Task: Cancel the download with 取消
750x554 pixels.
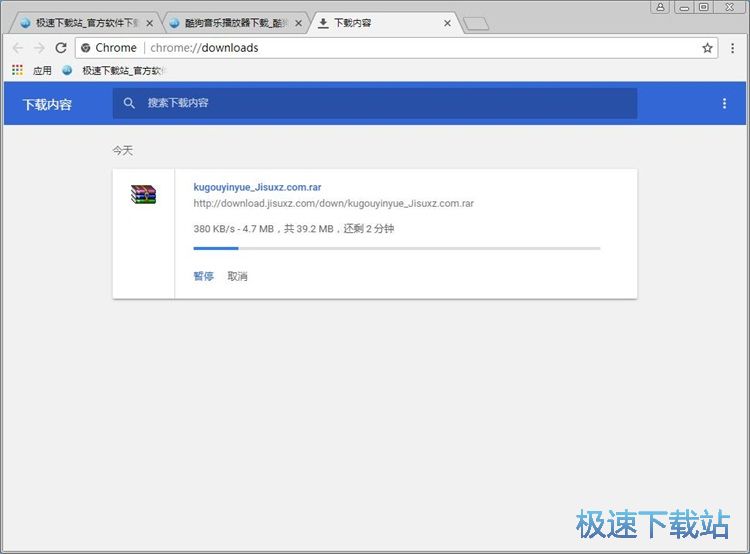Action: [x=237, y=276]
